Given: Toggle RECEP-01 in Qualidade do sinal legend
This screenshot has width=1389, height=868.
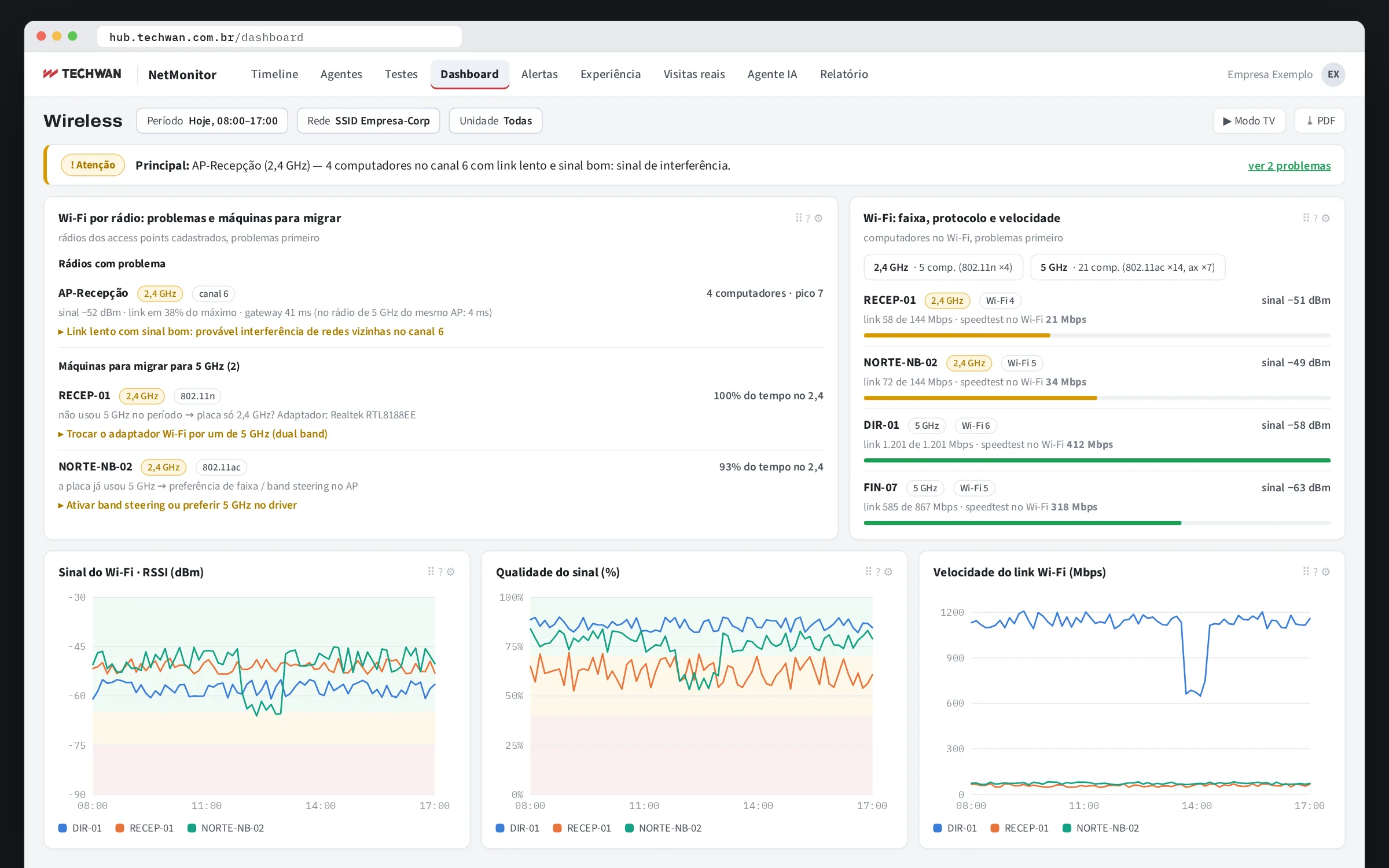Looking at the screenshot, I should (x=582, y=828).
